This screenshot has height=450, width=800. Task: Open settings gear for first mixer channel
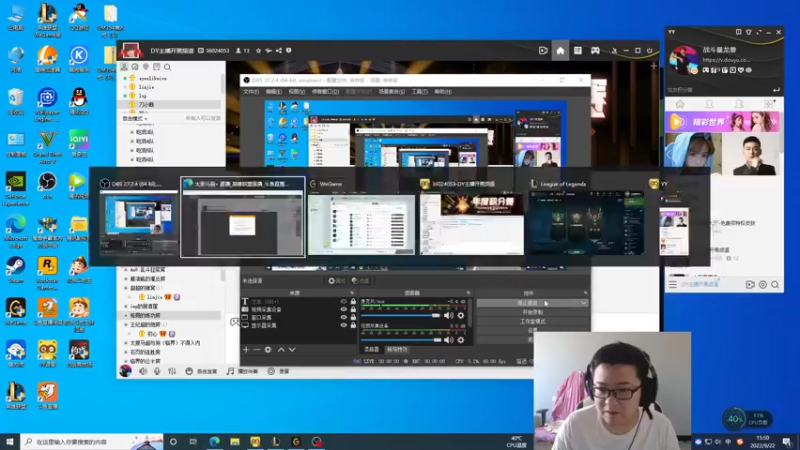point(461,315)
